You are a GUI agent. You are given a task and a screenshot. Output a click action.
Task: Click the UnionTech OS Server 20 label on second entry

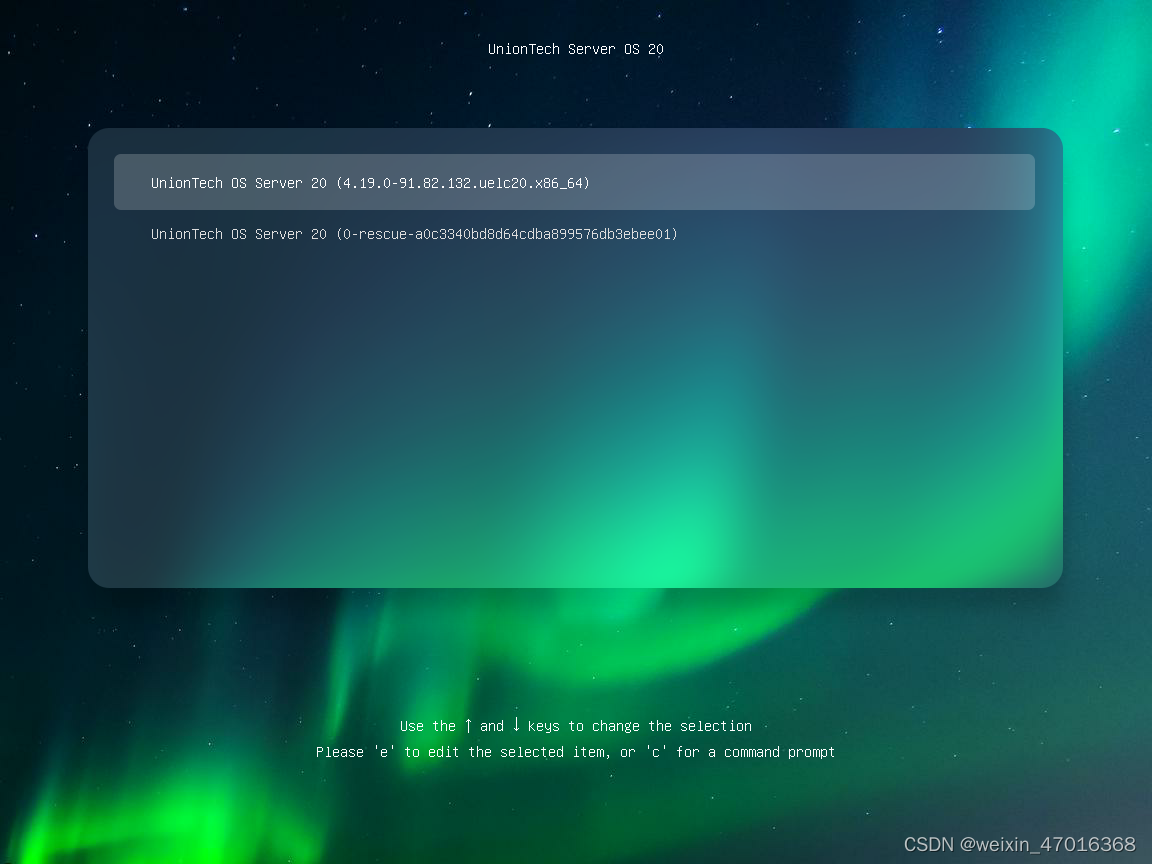(238, 234)
